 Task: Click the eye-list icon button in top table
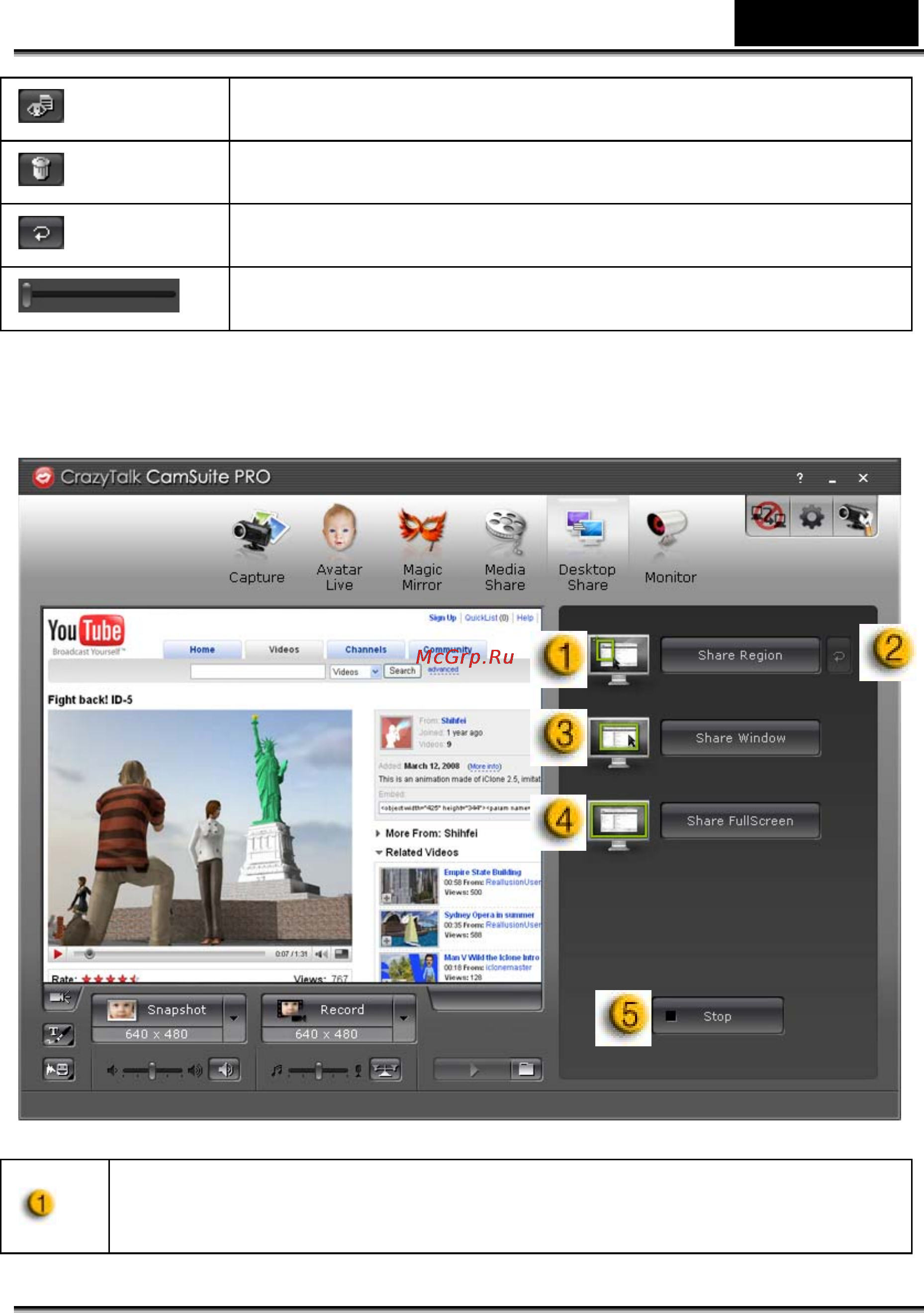click(x=41, y=106)
